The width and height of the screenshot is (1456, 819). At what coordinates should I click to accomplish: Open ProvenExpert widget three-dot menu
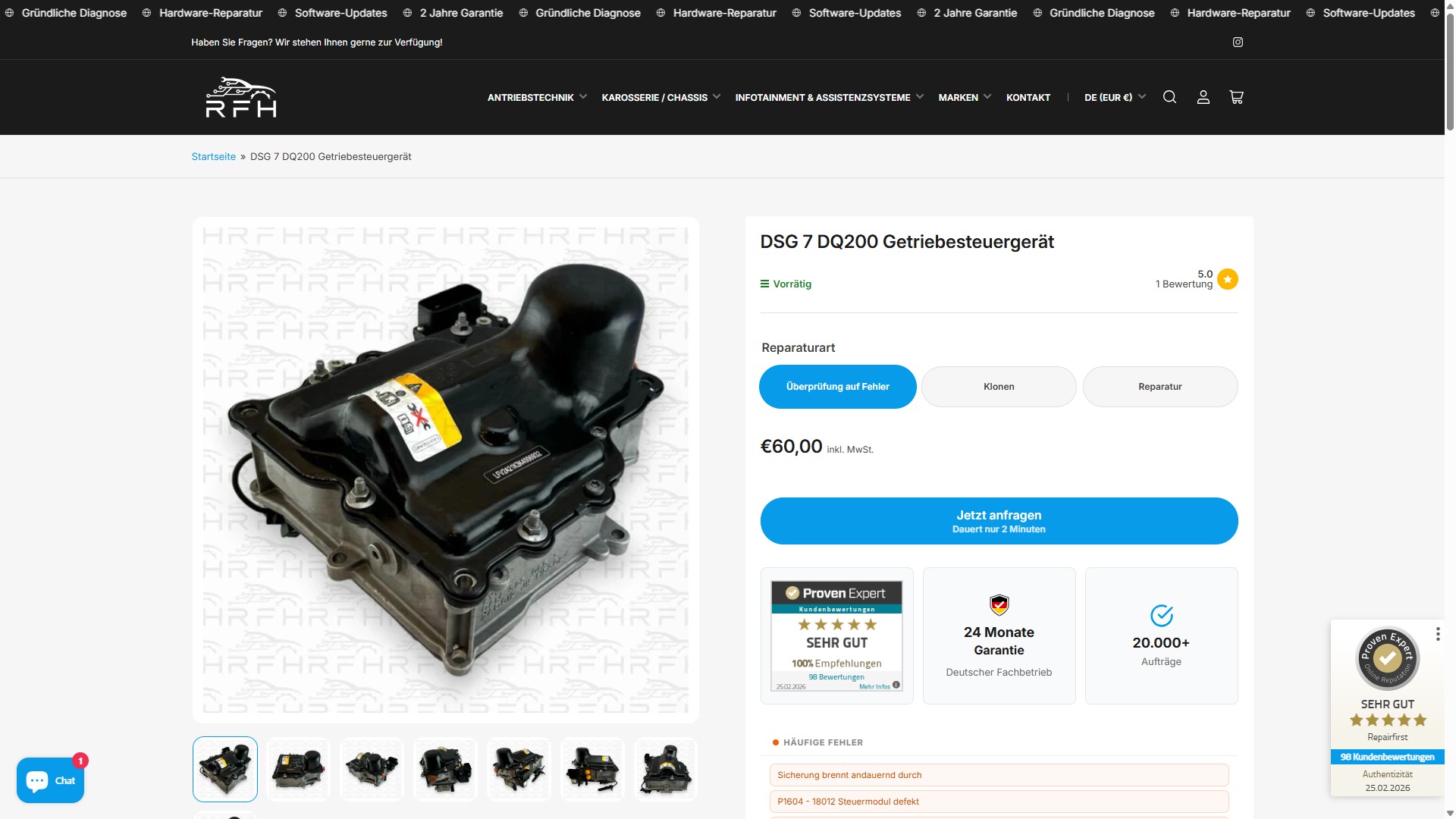click(1437, 634)
